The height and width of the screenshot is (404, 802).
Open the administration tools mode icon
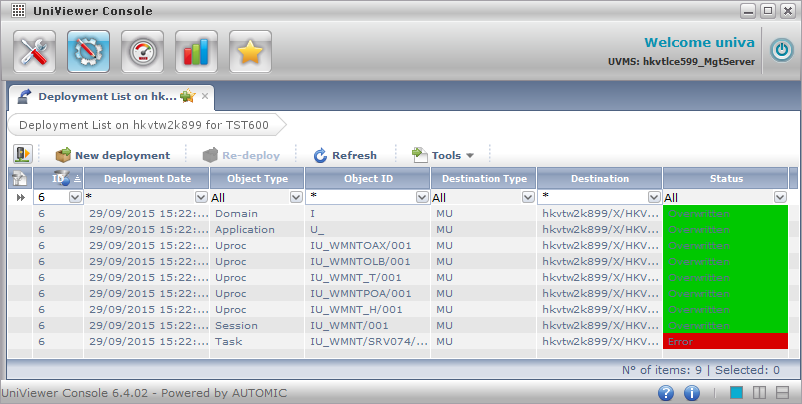(34, 52)
